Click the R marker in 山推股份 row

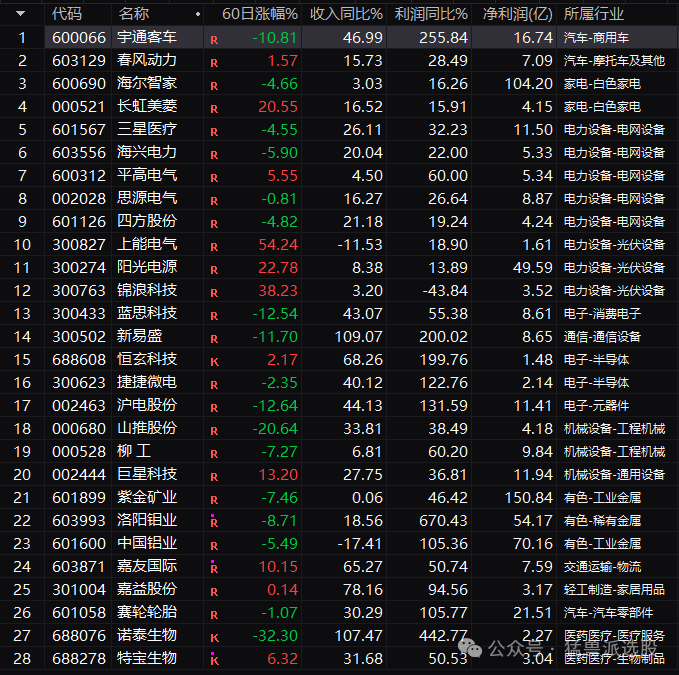[214, 430]
